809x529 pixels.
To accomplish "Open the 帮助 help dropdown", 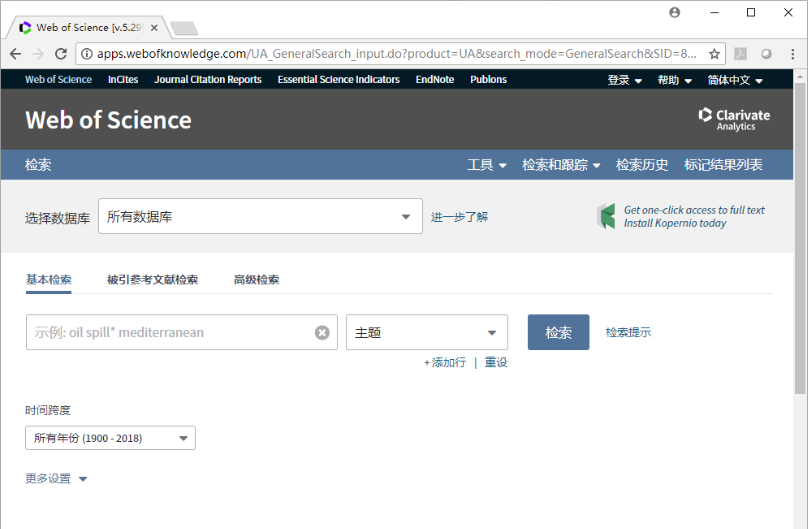I will [674, 80].
